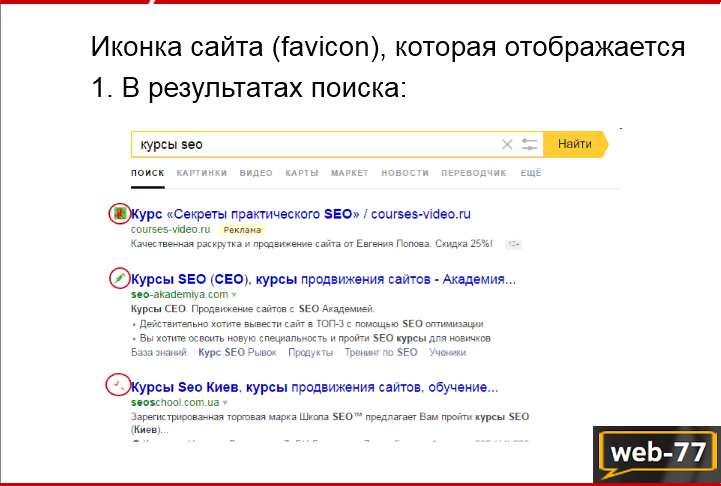The height and width of the screenshot is (486, 721).
Task: Click the seo-akademiya.com favicon
Action: click(x=120, y=278)
